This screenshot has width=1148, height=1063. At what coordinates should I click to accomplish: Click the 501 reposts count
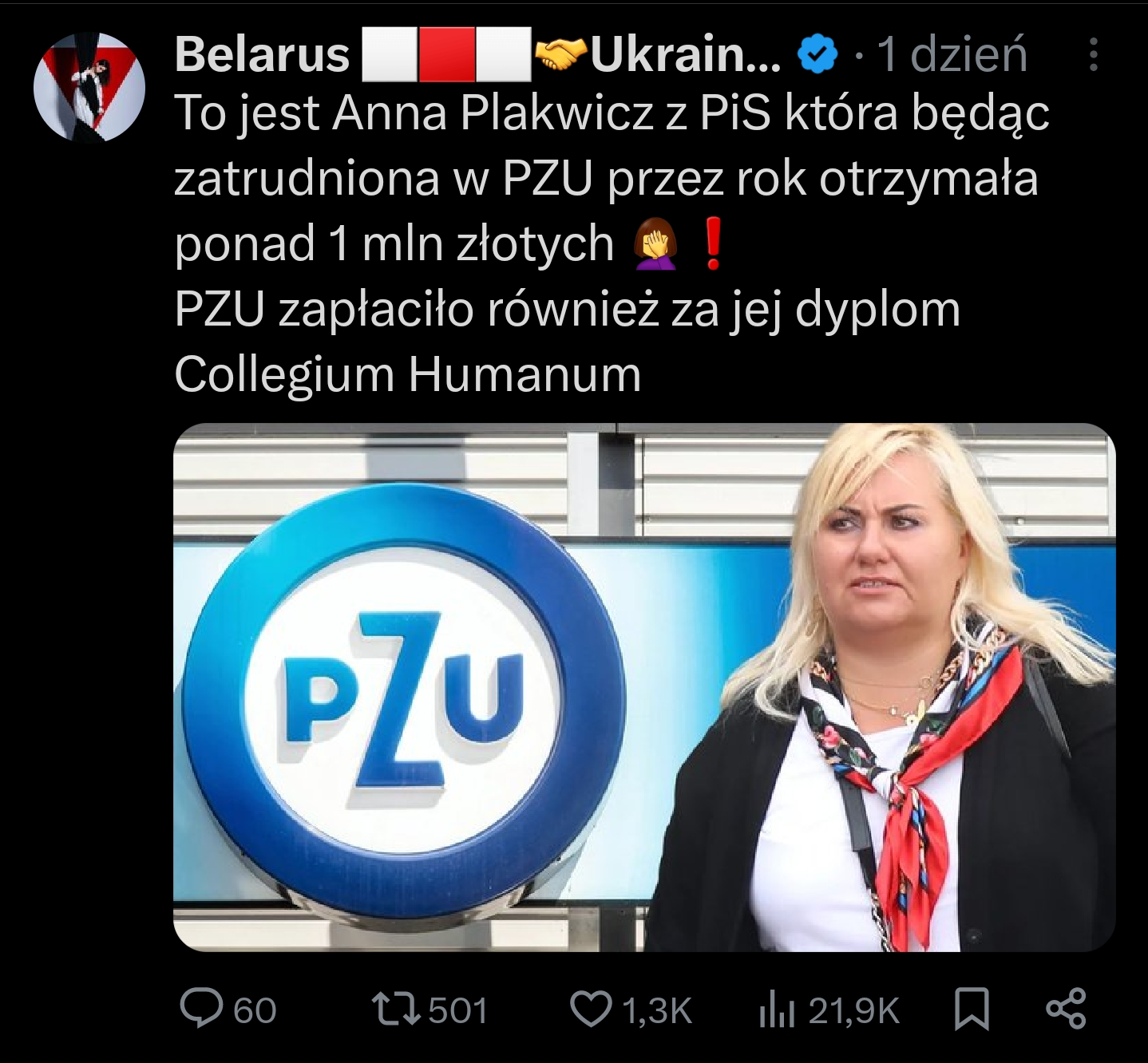(457, 1011)
